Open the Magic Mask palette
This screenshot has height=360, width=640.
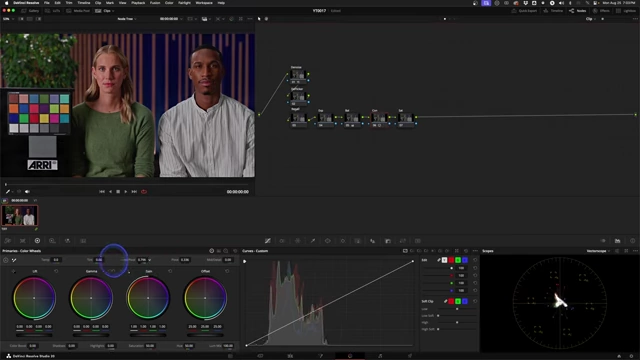pyautogui.click(x=358, y=241)
